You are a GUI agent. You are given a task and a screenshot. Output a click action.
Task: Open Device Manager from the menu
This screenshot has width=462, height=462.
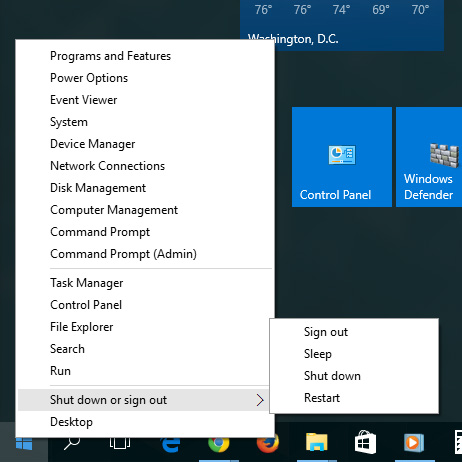pyautogui.click(x=93, y=144)
